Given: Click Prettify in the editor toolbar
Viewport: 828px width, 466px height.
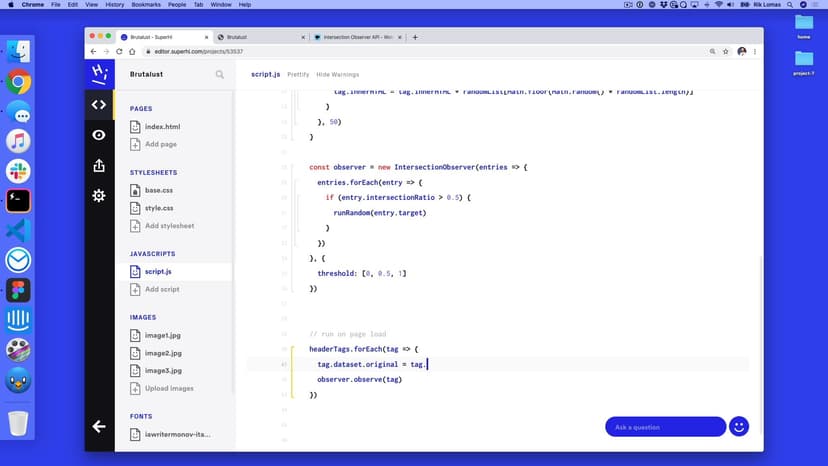Looking at the screenshot, I should (x=298, y=74).
